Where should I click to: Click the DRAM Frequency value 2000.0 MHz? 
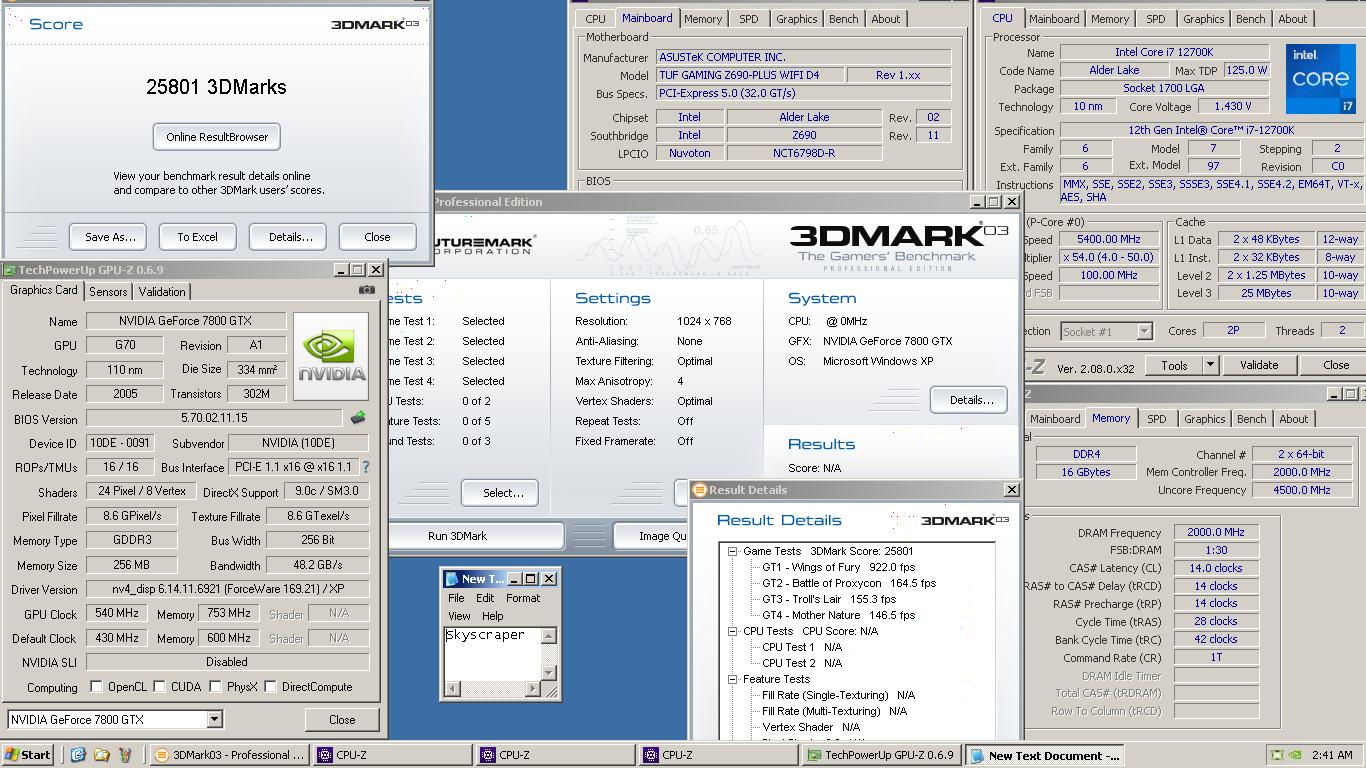click(x=1216, y=532)
